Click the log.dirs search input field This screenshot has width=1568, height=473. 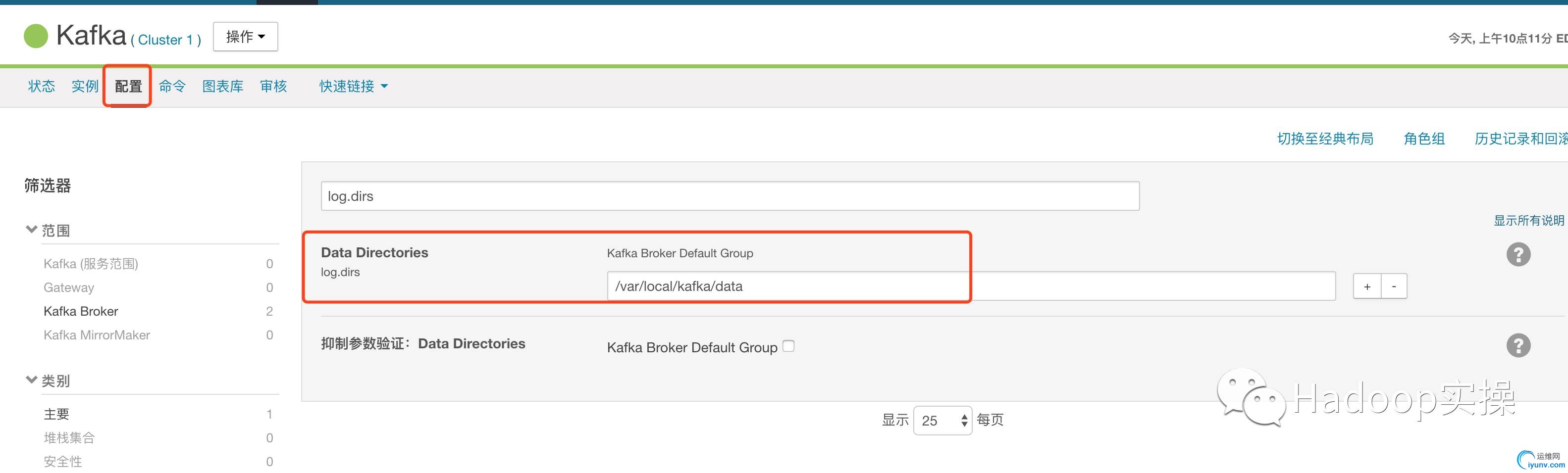click(730, 196)
